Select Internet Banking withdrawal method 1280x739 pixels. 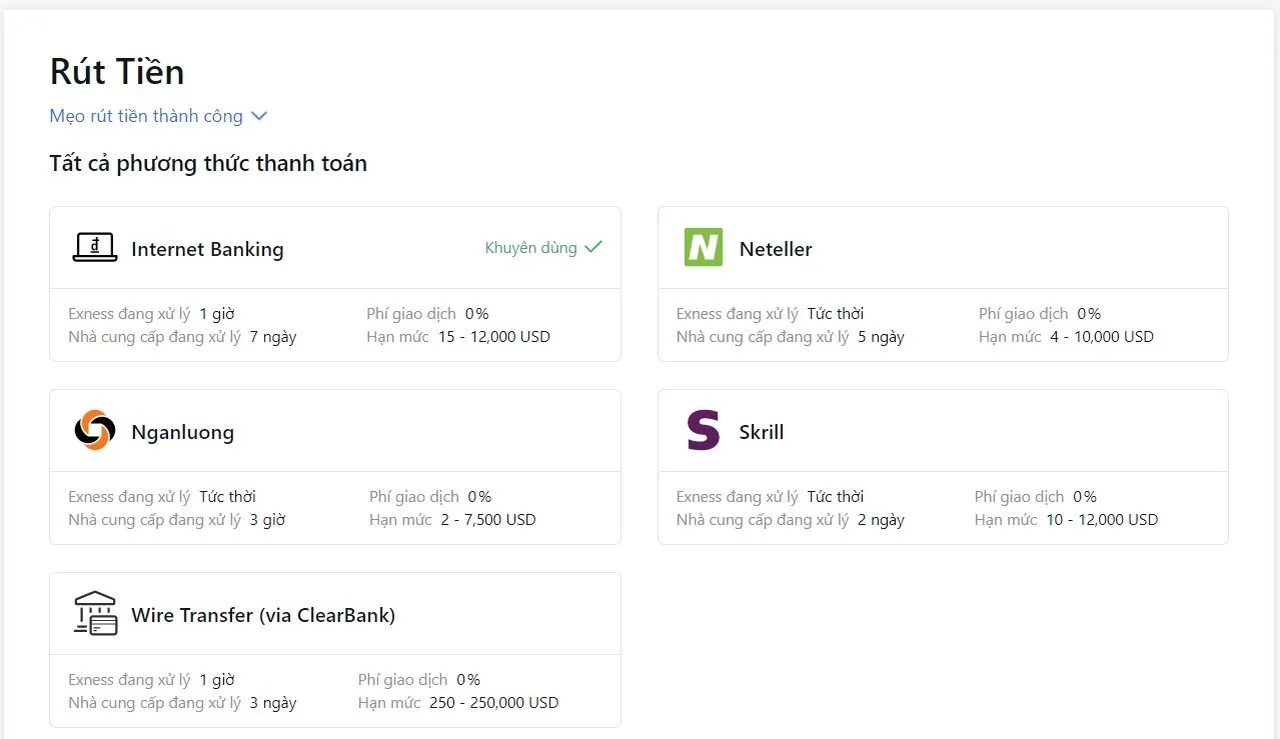click(207, 249)
